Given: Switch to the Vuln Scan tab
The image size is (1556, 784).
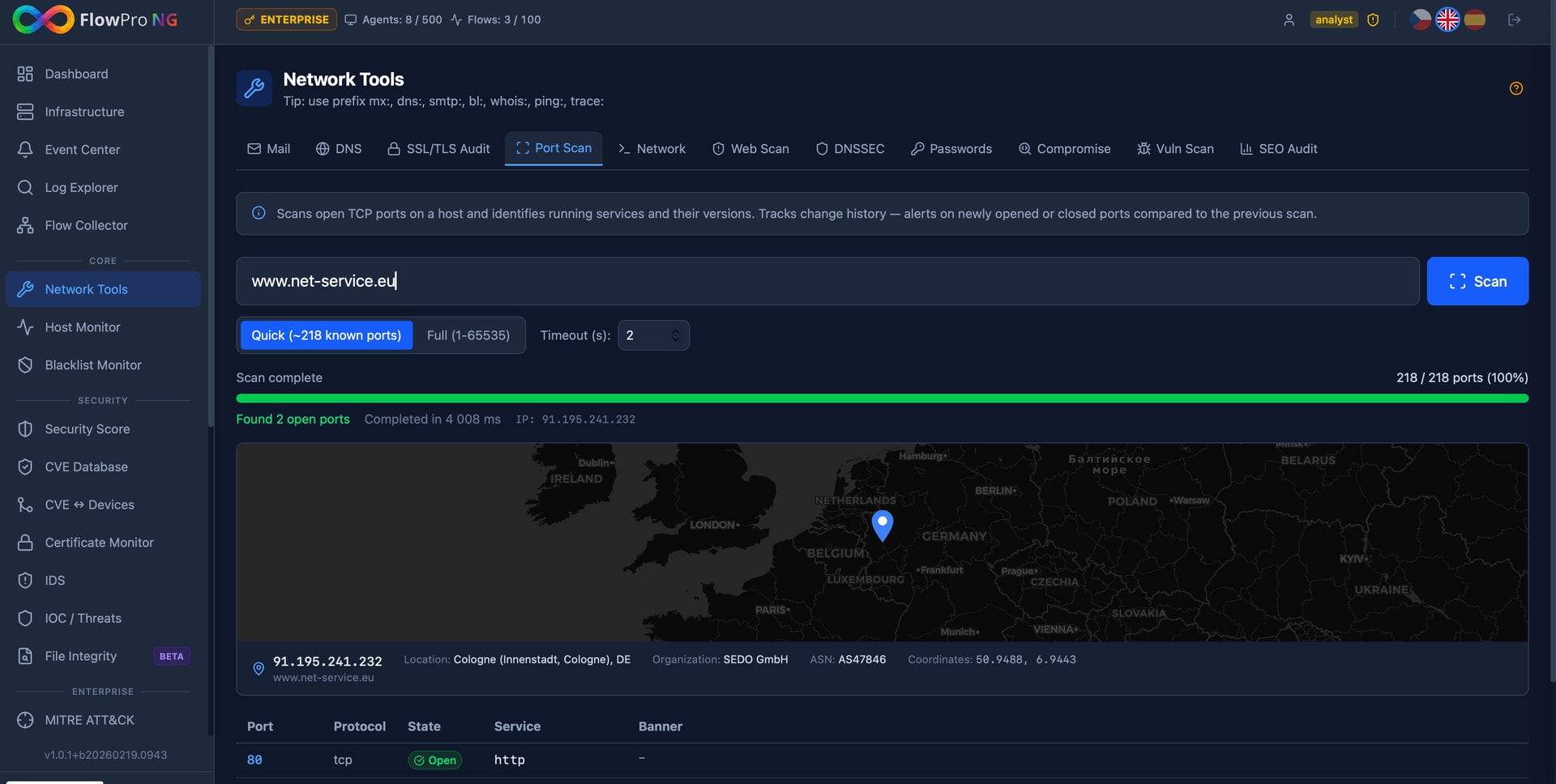Looking at the screenshot, I should (1175, 149).
